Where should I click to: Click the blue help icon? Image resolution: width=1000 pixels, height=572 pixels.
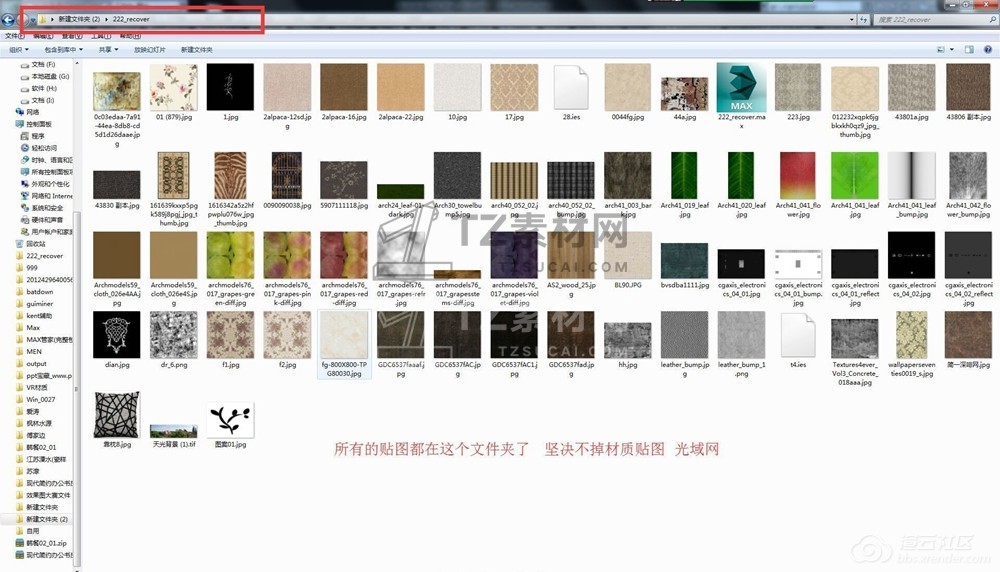click(988, 50)
